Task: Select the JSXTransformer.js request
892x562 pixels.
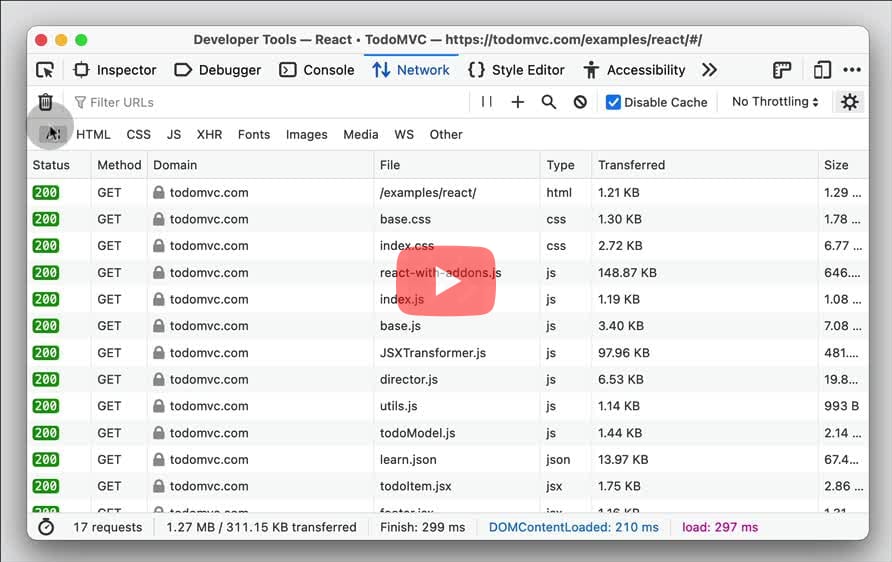Action: coord(448,353)
